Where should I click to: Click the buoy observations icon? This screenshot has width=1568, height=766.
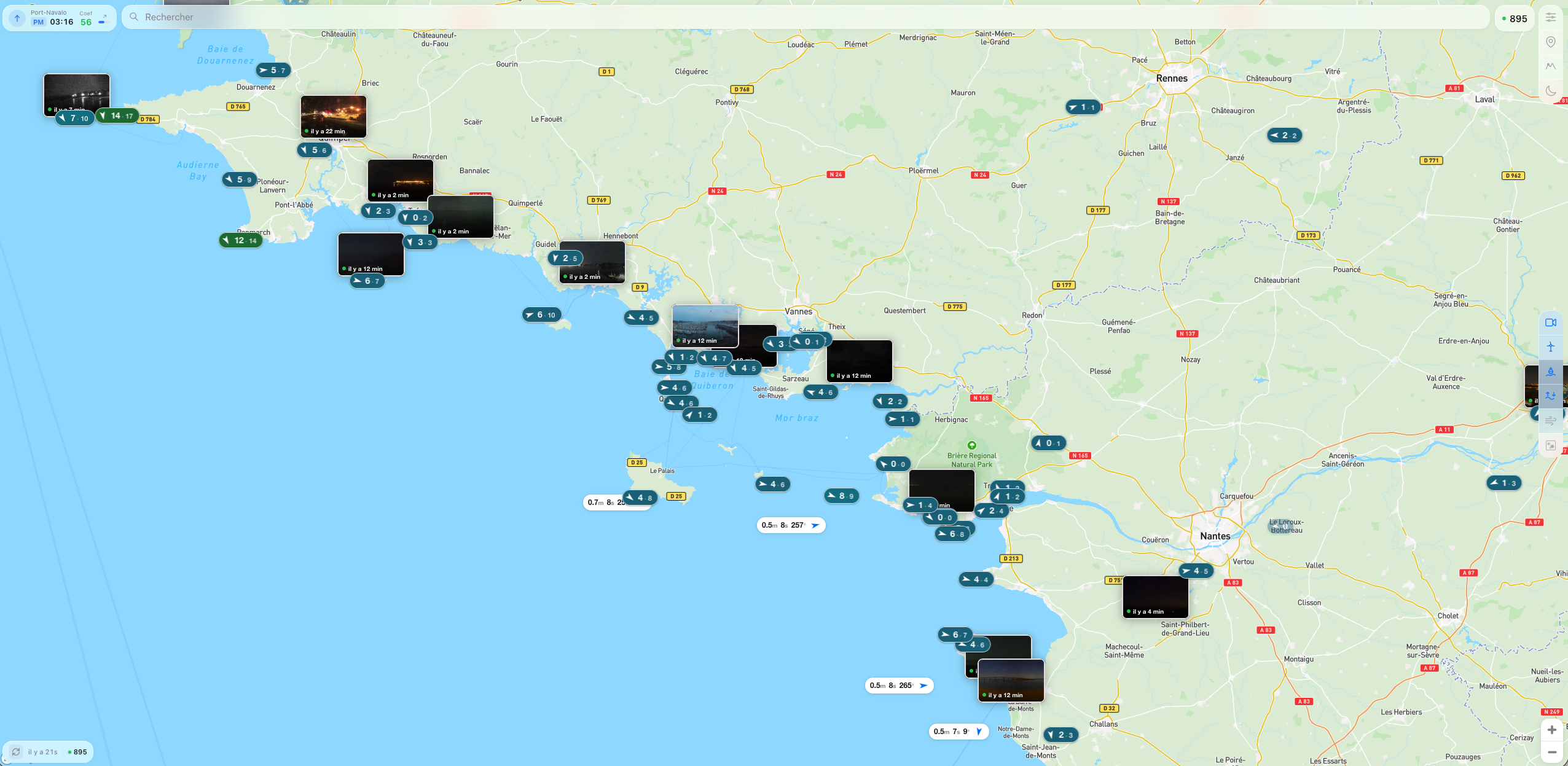click(x=1551, y=371)
